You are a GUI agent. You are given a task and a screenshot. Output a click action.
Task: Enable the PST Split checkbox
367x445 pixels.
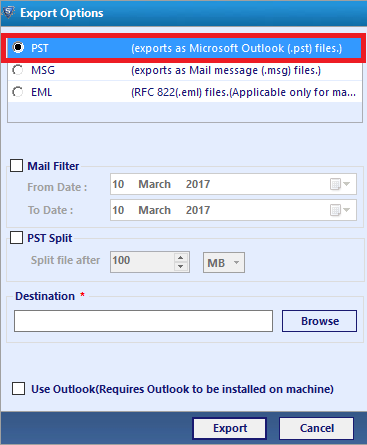tap(16, 238)
